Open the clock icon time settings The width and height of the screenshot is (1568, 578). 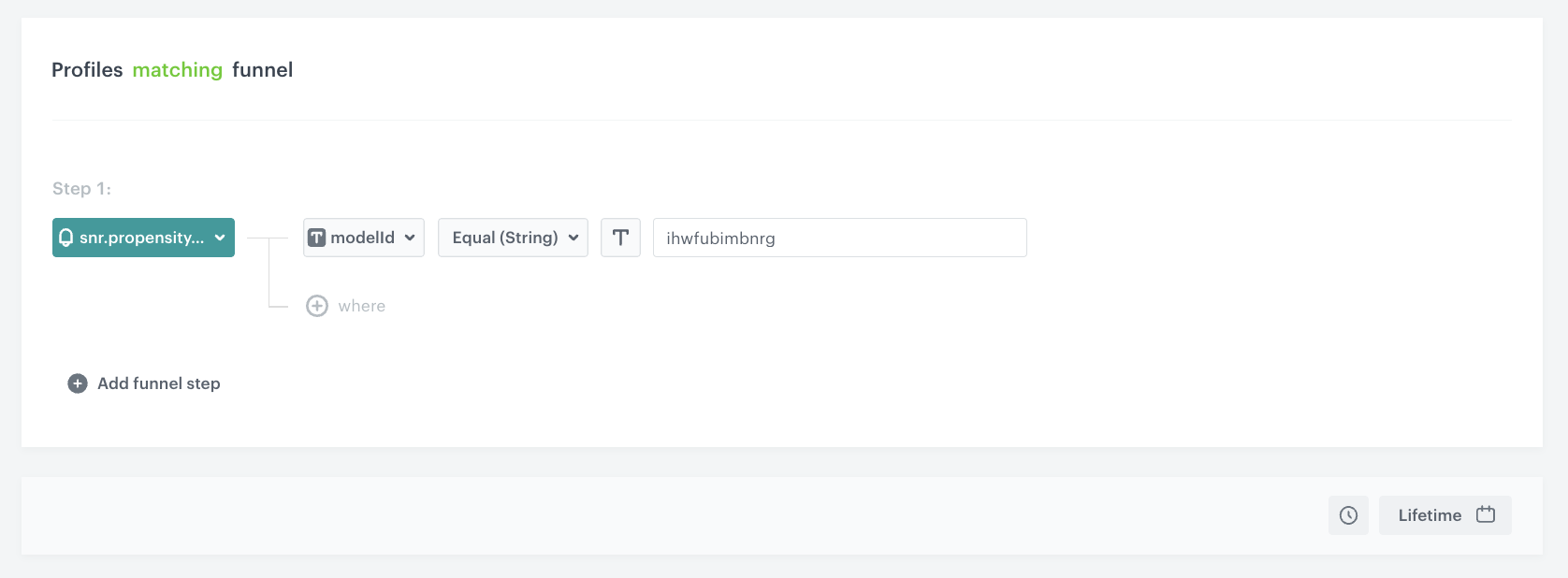(x=1348, y=515)
